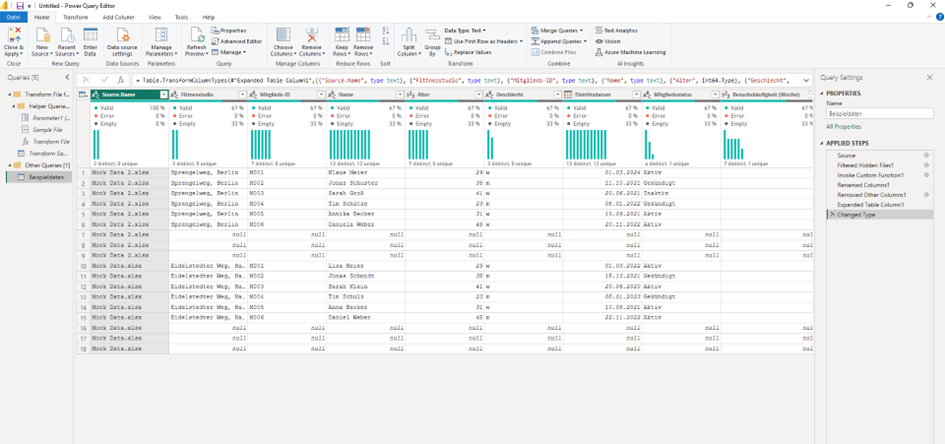Screen dimensions: 945x444
Task: Open Azure Machine Learning
Action: [x=630, y=52]
